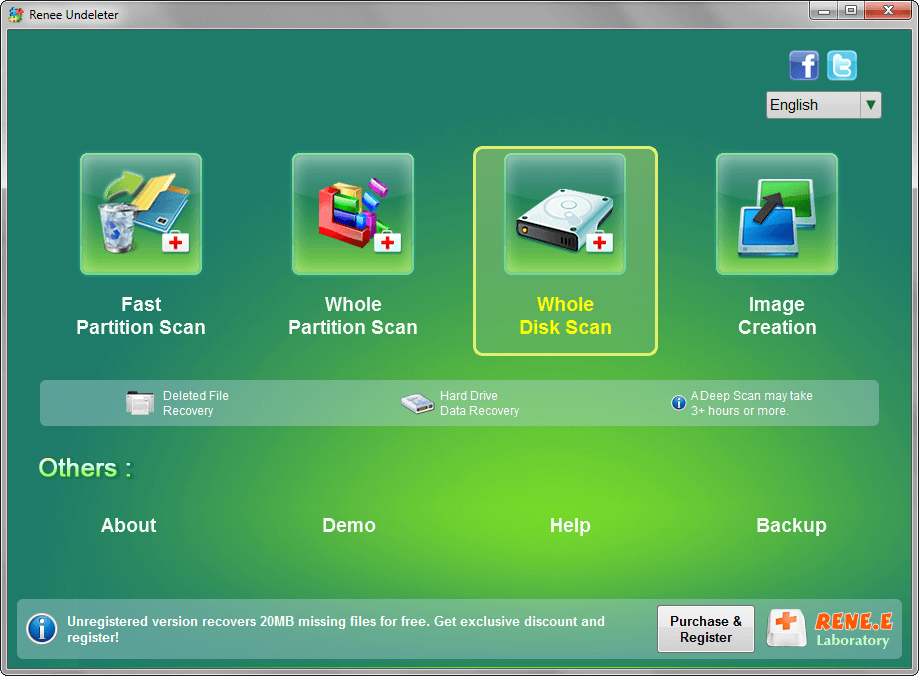Click the blue info icon in bottom banner

click(41, 629)
